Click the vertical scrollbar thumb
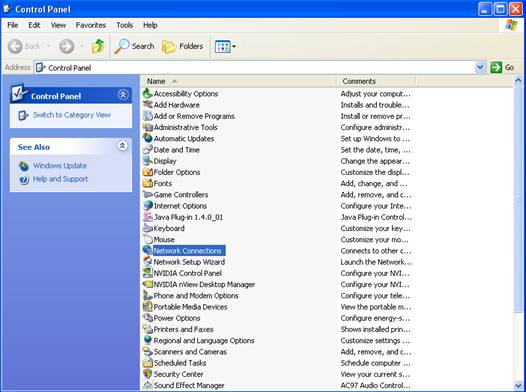This screenshot has height=392, width=526. pos(518,199)
